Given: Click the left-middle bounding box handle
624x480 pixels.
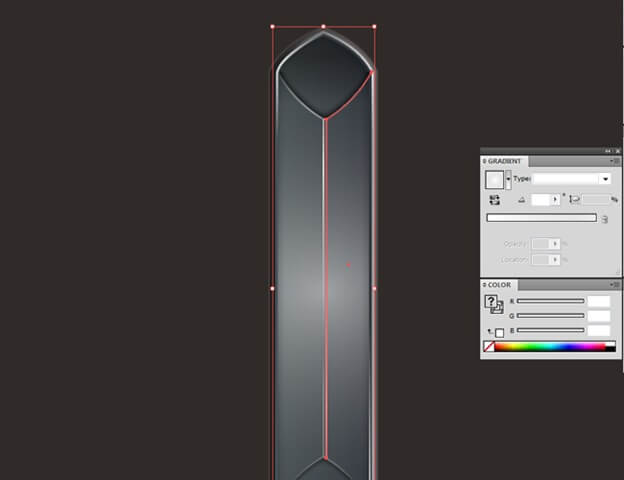Looking at the screenshot, I should (273, 288).
